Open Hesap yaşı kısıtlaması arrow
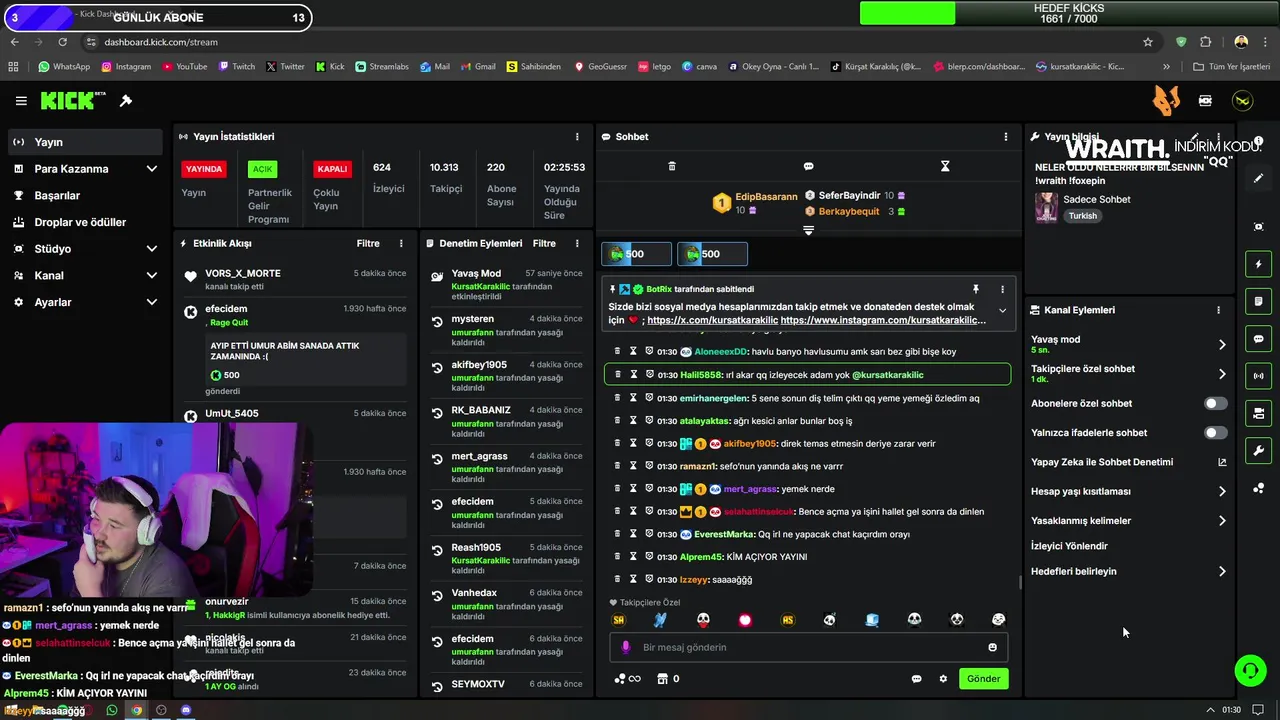The width and height of the screenshot is (1280, 720). (x=1222, y=492)
